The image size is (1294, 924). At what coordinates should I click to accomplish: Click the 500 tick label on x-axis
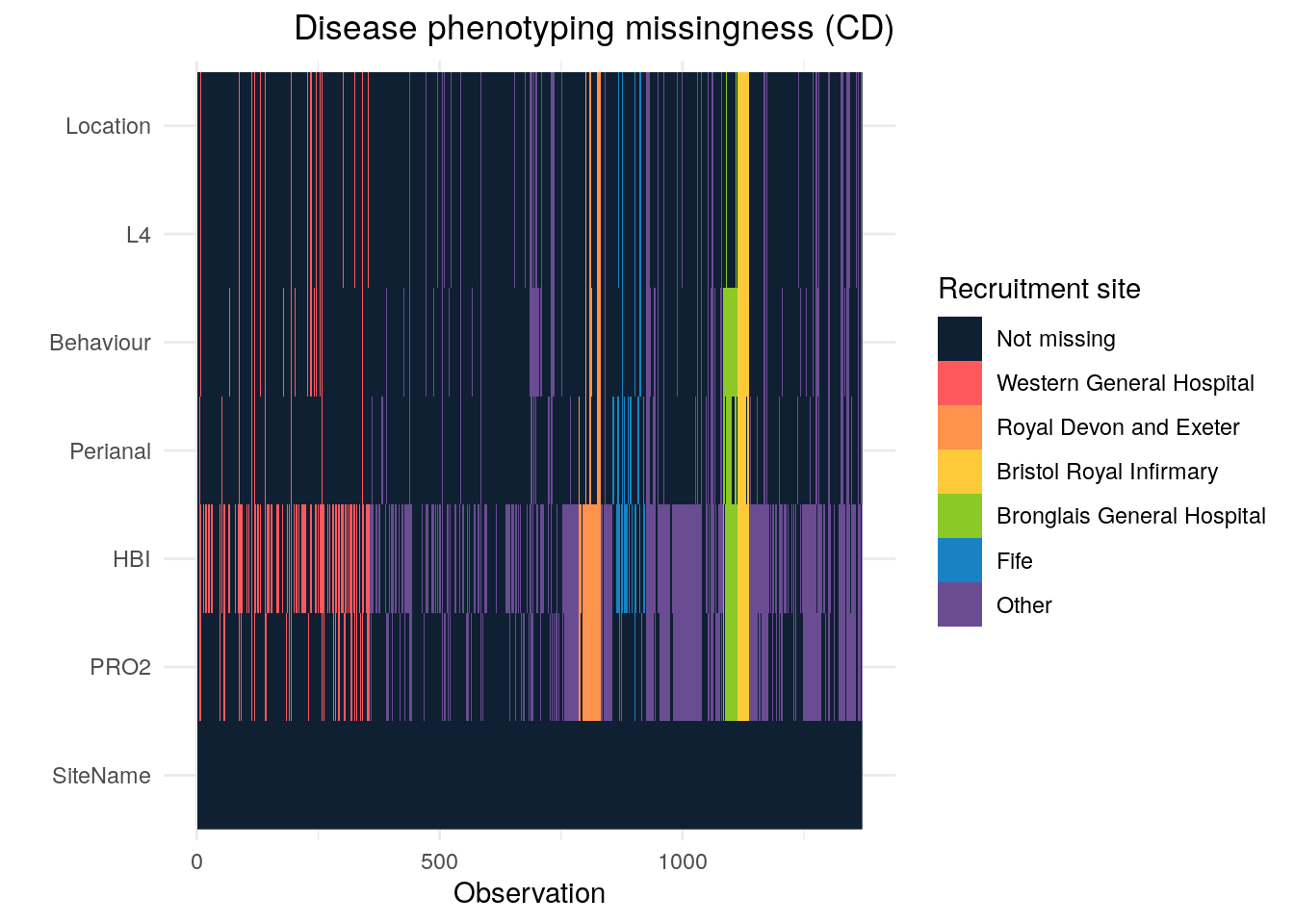click(x=440, y=861)
